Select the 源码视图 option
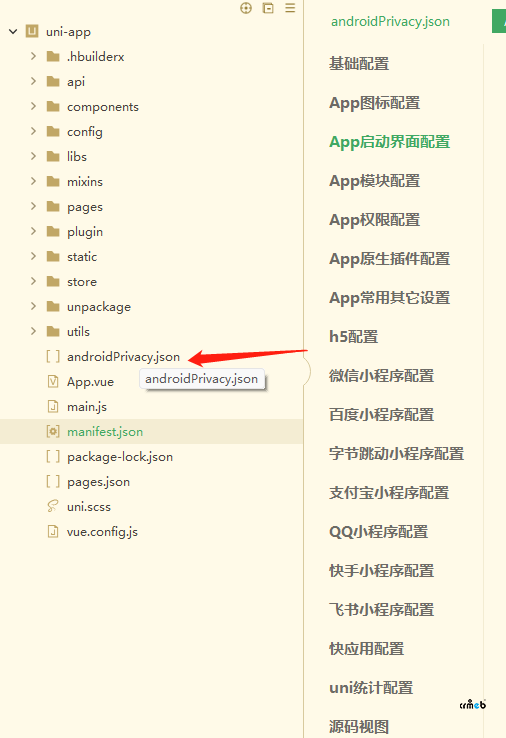Screen dimensions: 506x738 (x=359, y=726)
